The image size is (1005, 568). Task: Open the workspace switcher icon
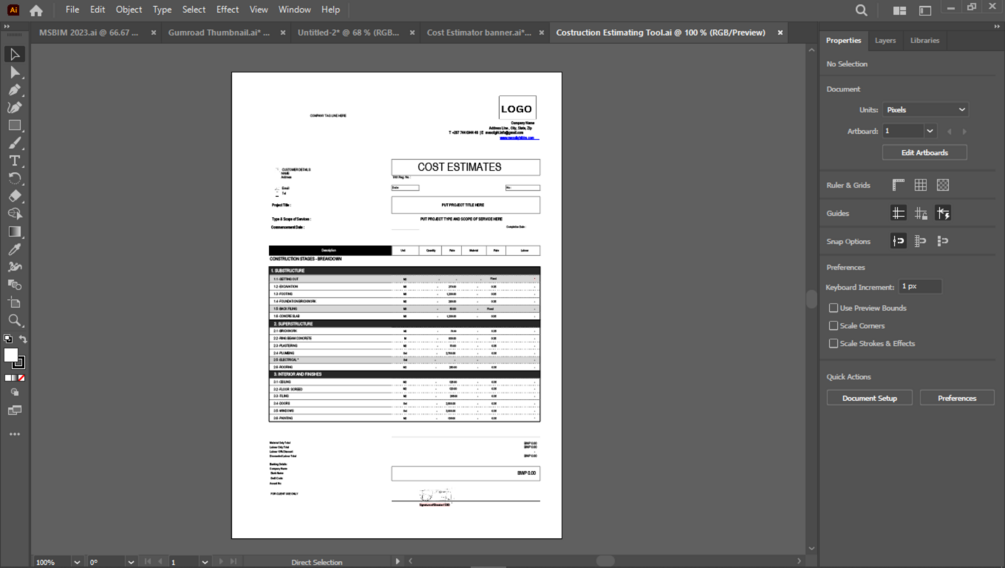[x=925, y=10]
